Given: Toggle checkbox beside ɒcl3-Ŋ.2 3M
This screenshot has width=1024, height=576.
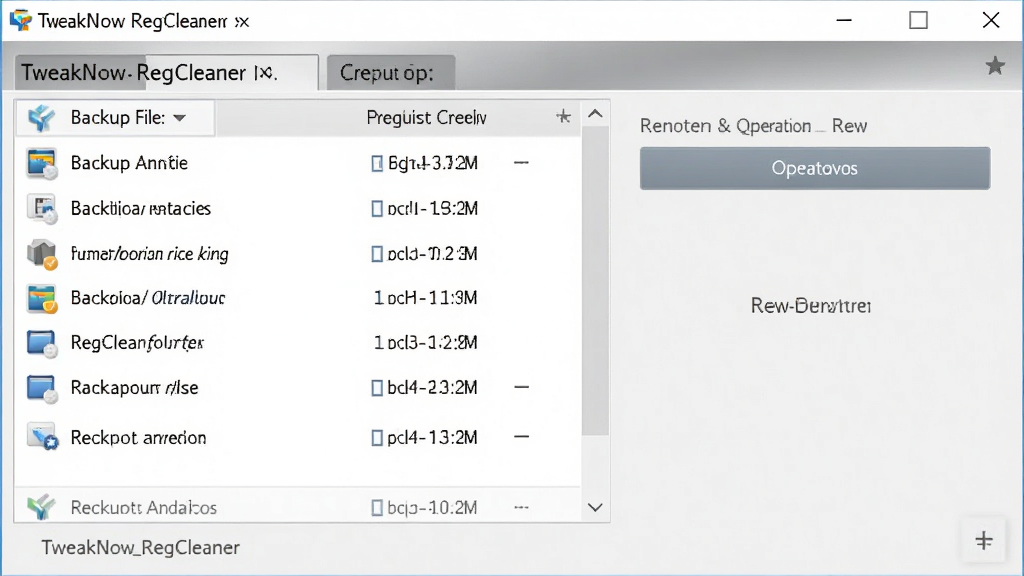Looking at the screenshot, I should [x=377, y=254].
